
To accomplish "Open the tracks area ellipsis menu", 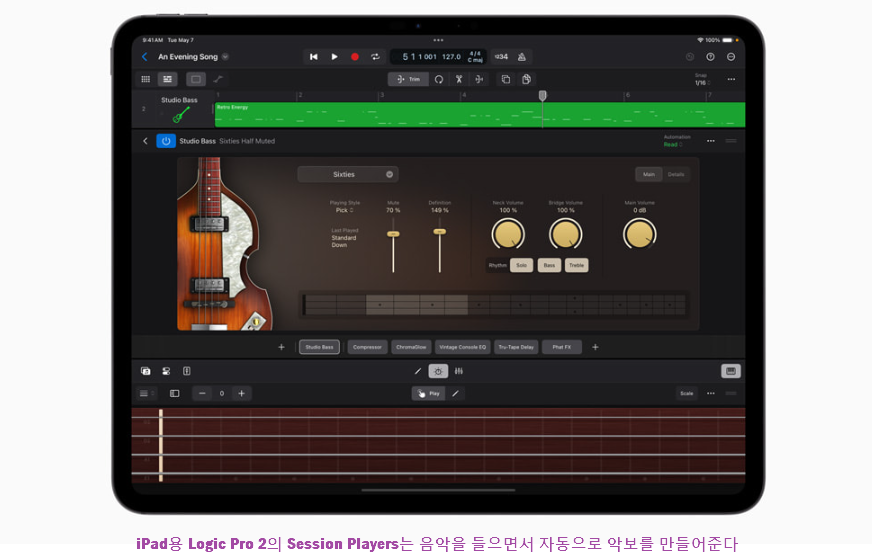I will (x=731, y=79).
